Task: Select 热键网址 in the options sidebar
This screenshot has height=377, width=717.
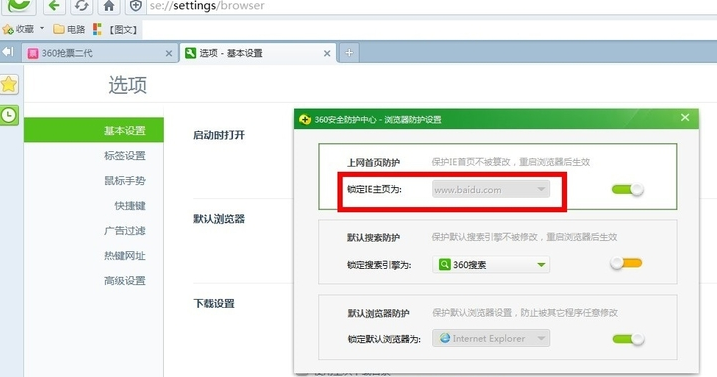Action: [x=124, y=256]
